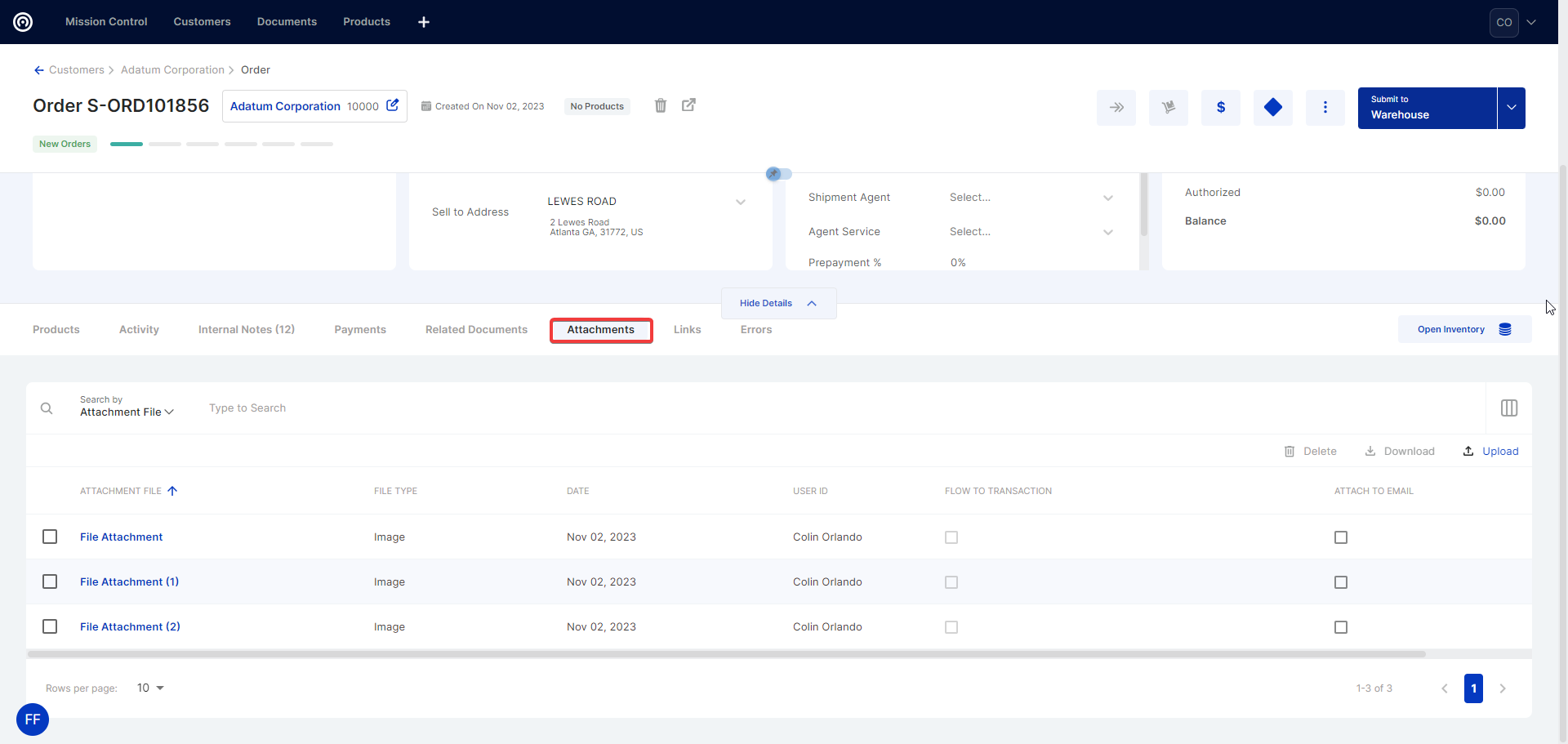This screenshot has width=1568, height=744.
Task: Switch to the Internal Notes tab
Action: coord(246,330)
